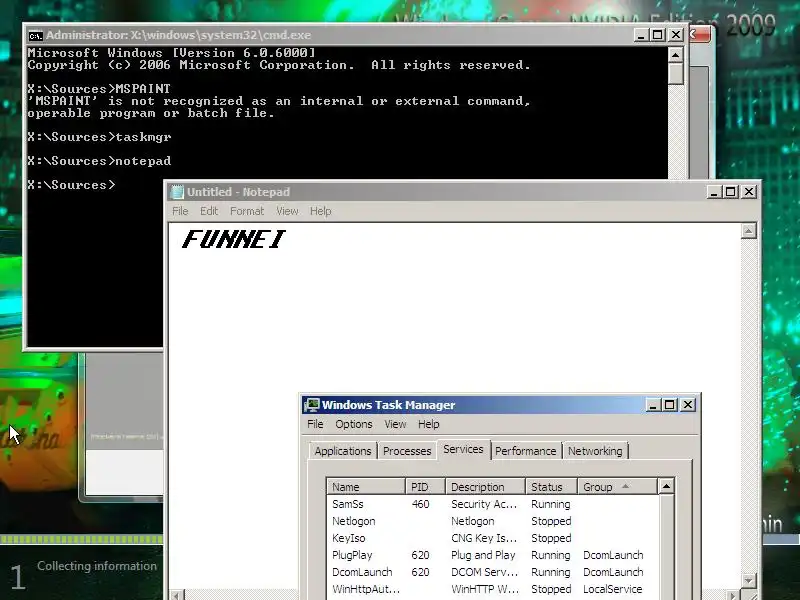Click the Task Manager title bar icon
Viewport: 800px width, 600px height.
pos(311,405)
